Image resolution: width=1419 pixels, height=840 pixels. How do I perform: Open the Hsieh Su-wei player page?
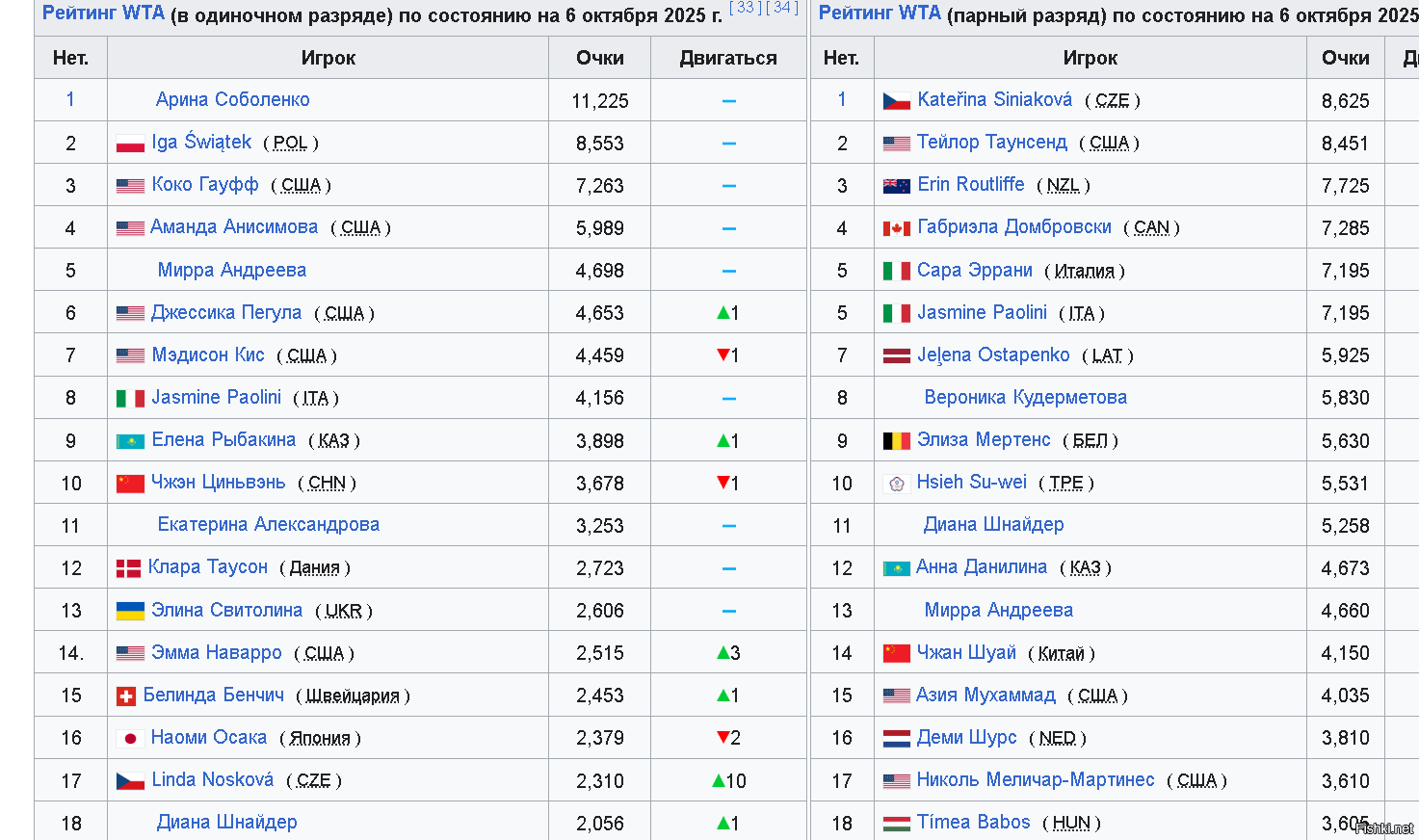(971, 482)
